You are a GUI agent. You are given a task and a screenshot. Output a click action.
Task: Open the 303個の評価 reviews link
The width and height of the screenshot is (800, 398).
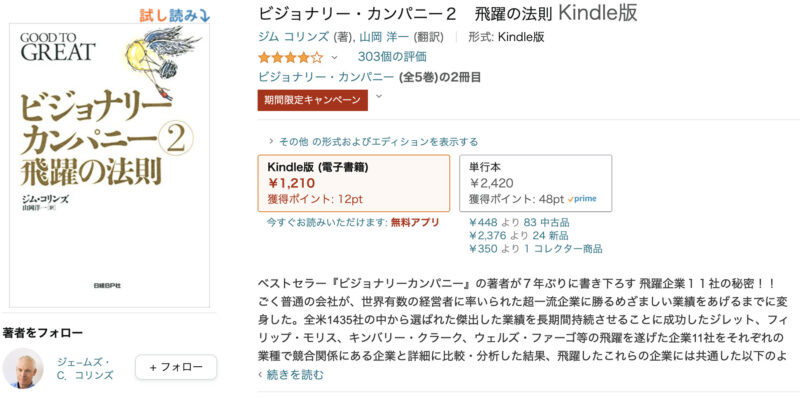click(x=392, y=57)
